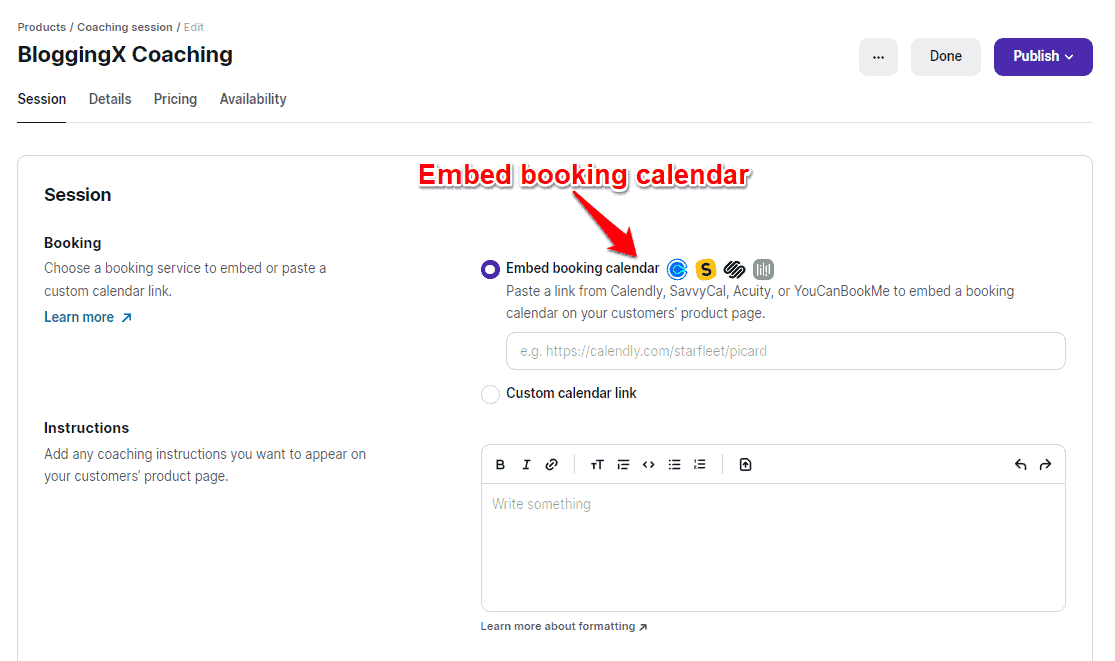Toggle bold formatting in the editor
This screenshot has height=661, width=1115.
(x=500, y=464)
